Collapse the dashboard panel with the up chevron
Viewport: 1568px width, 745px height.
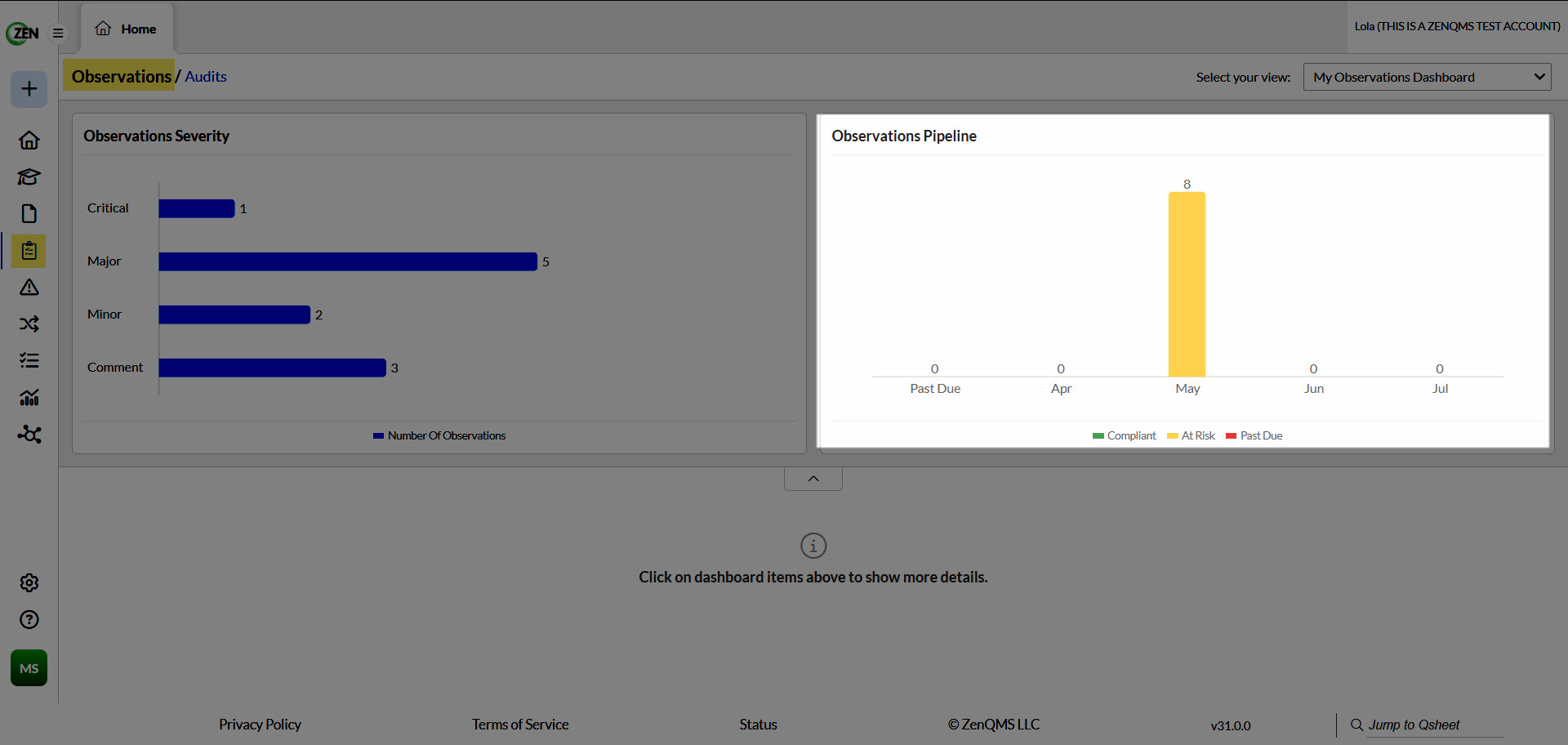(x=813, y=479)
